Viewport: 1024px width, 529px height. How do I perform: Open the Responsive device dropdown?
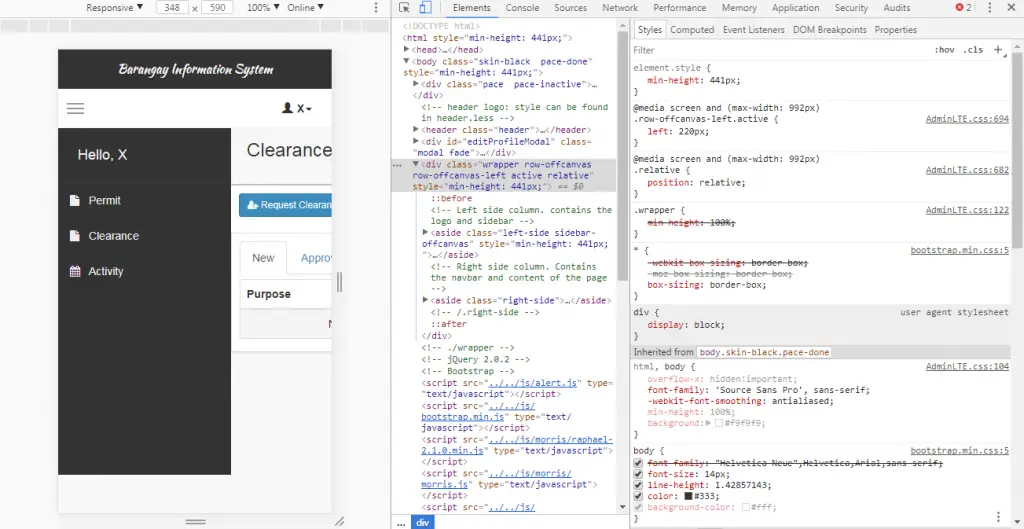pyautogui.click(x=114, y=8)
